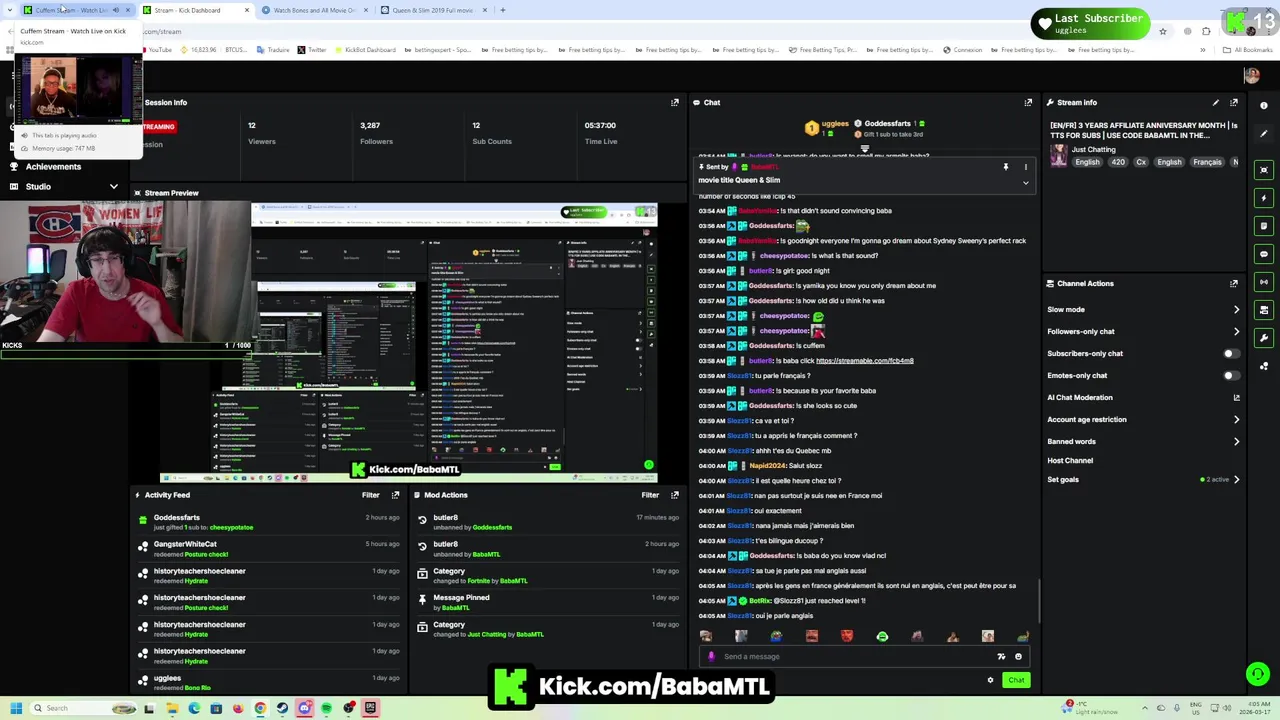Expand the pinned message chevron
This screenshot has width=1280, height=720.
coord(1025,183)
